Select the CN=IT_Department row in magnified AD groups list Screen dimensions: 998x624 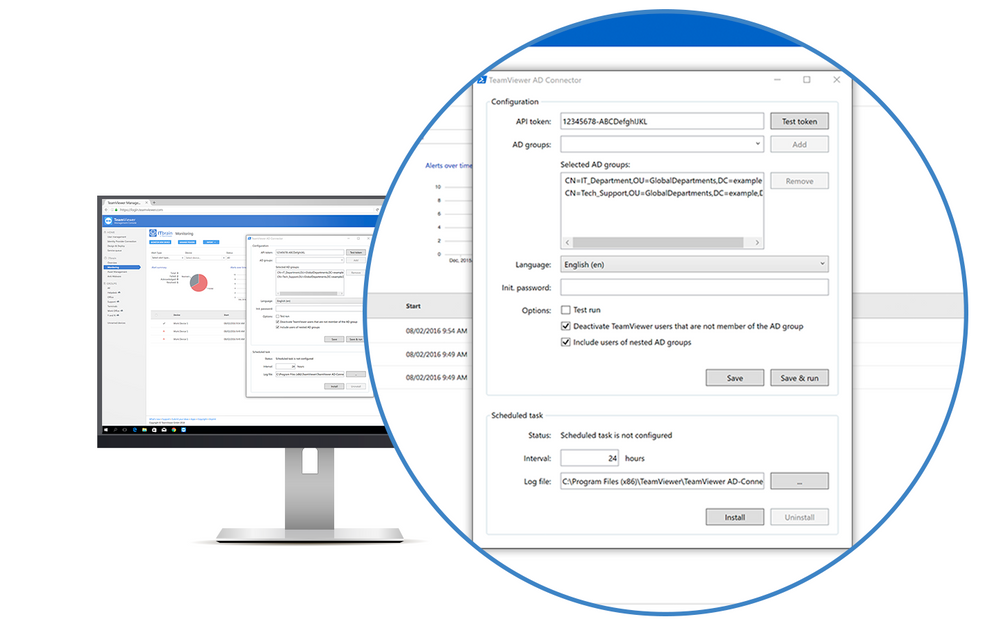tap(663, 180)
